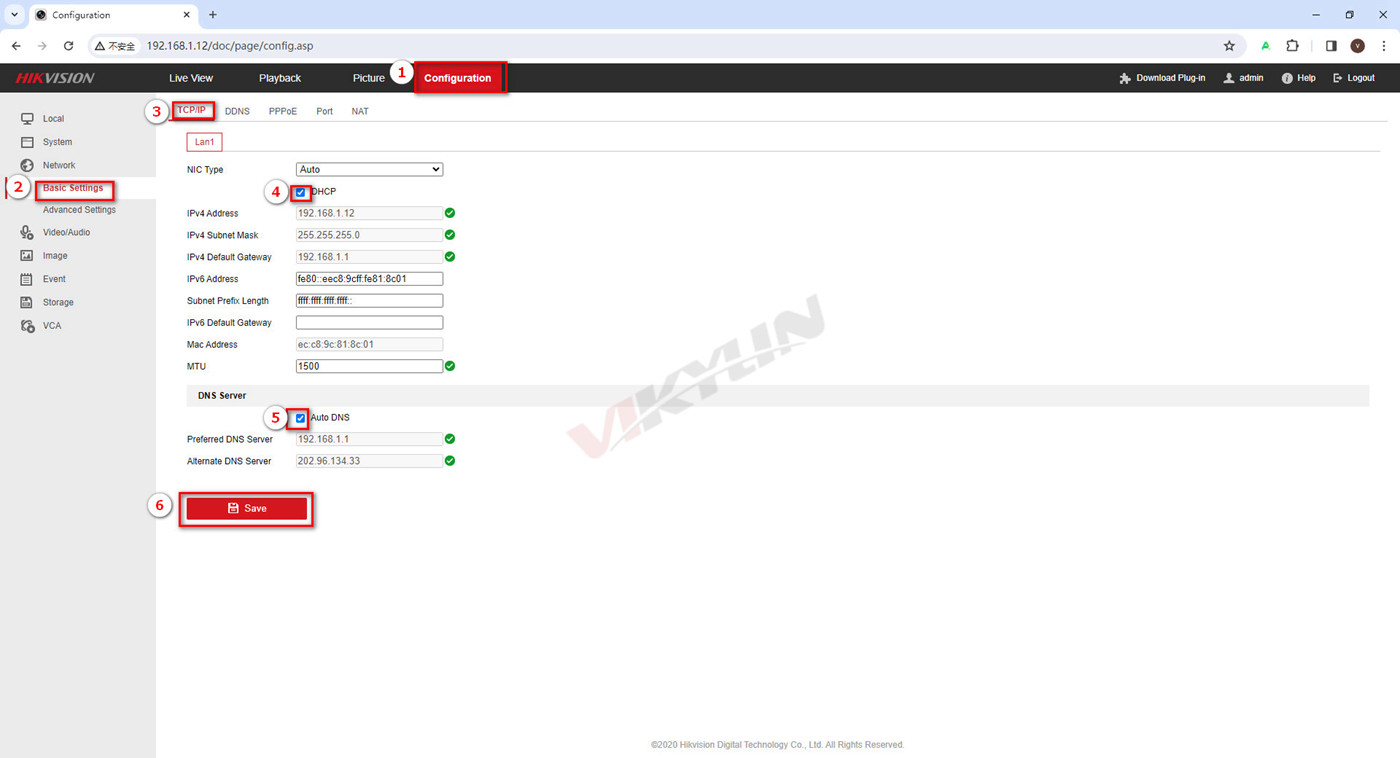Click the VCA icon in sidebar
Viewport: 1400px width, 758px height.
(x=27, y=326)
